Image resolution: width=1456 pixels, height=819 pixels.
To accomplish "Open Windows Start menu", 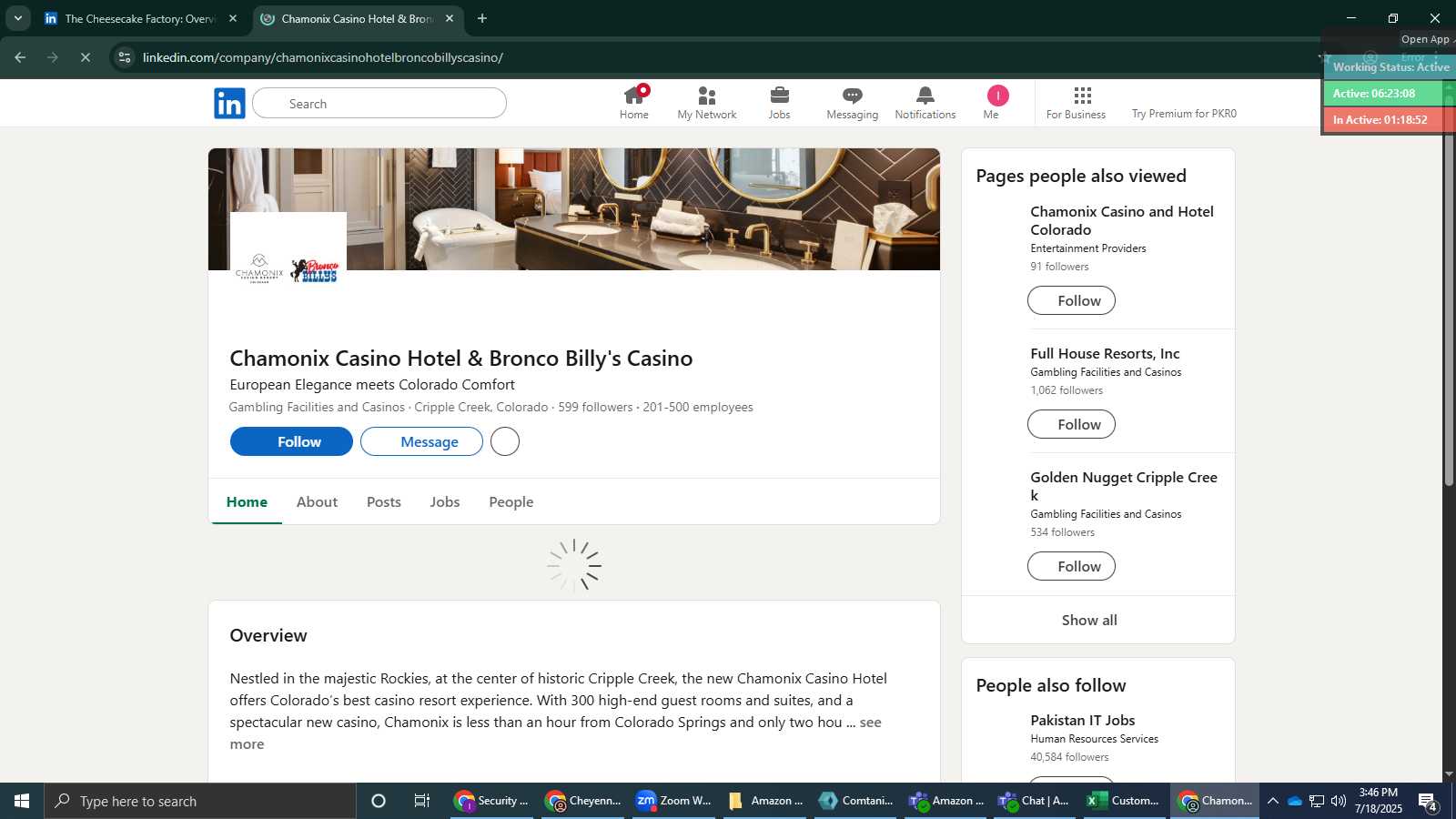I will [22, 801].
